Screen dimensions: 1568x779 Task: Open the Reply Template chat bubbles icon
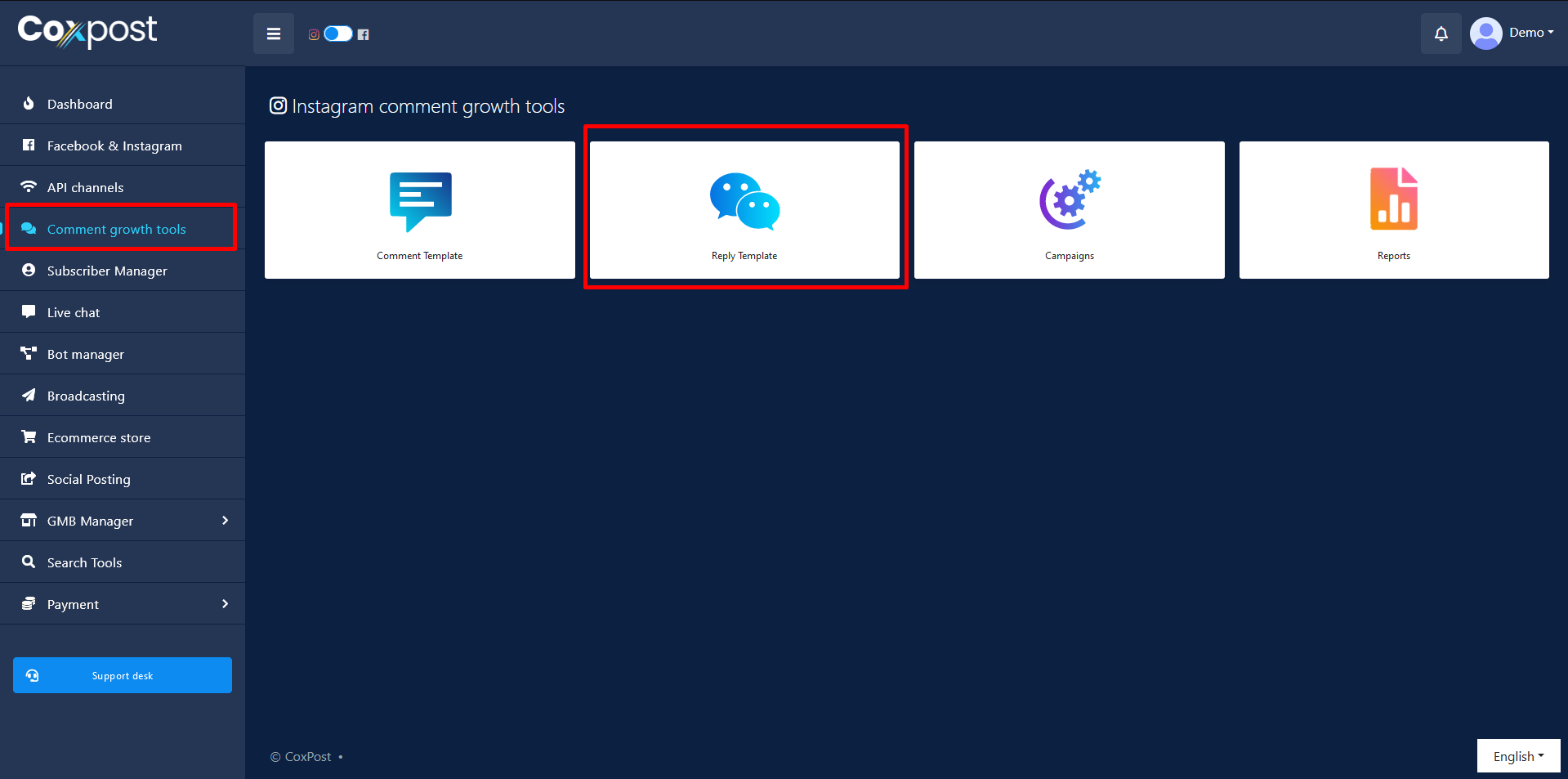pyautogui.click(x=744, y=201)
